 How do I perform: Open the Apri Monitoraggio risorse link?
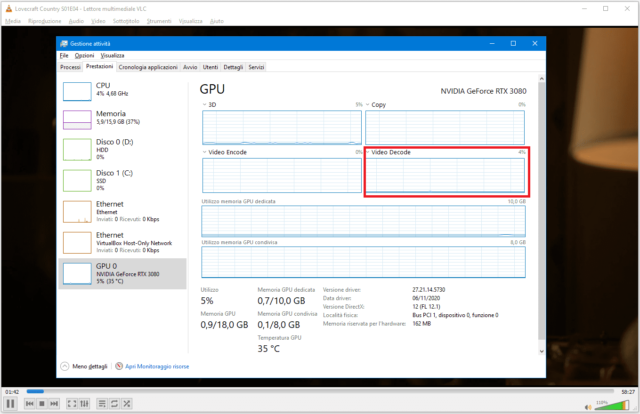(152, 367)
